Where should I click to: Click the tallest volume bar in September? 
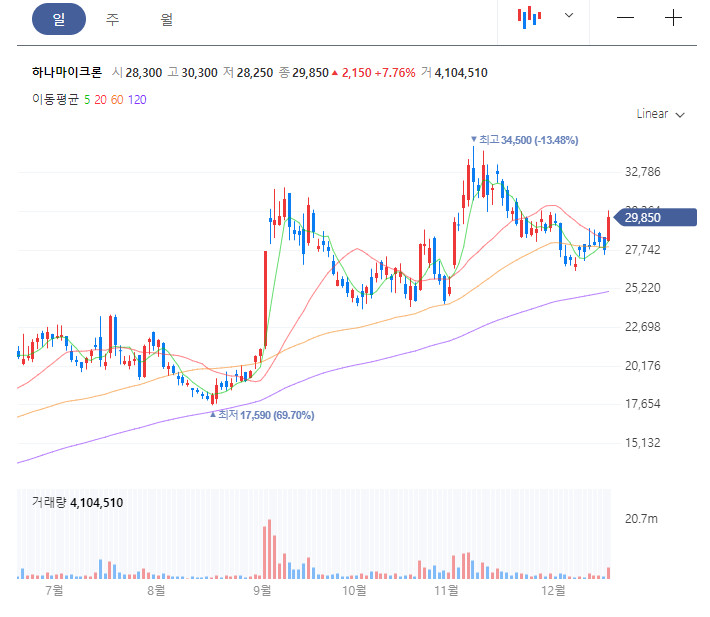[269, 549]
